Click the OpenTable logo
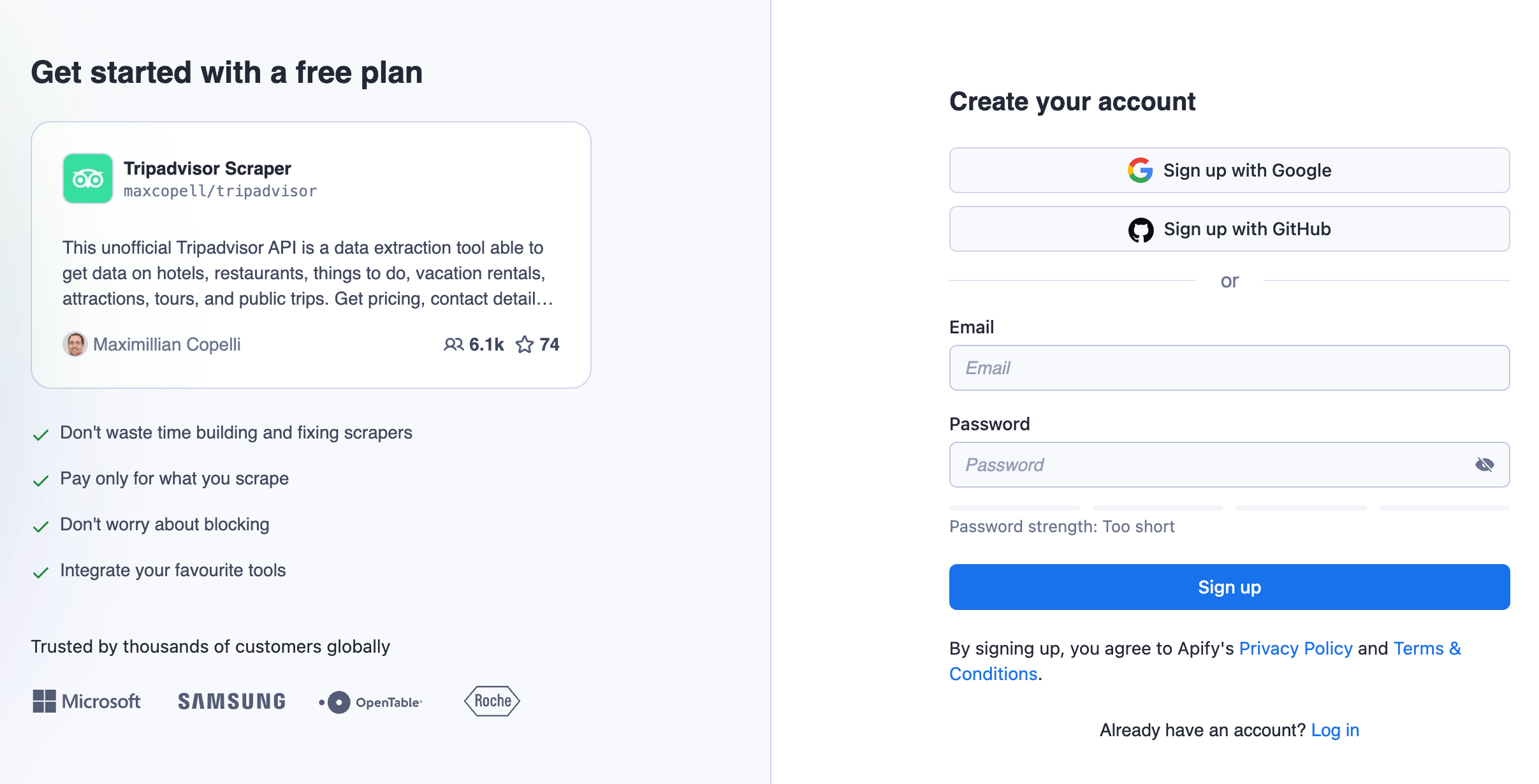The height and width of the screenshot is (784, 1539). [370, 701]
